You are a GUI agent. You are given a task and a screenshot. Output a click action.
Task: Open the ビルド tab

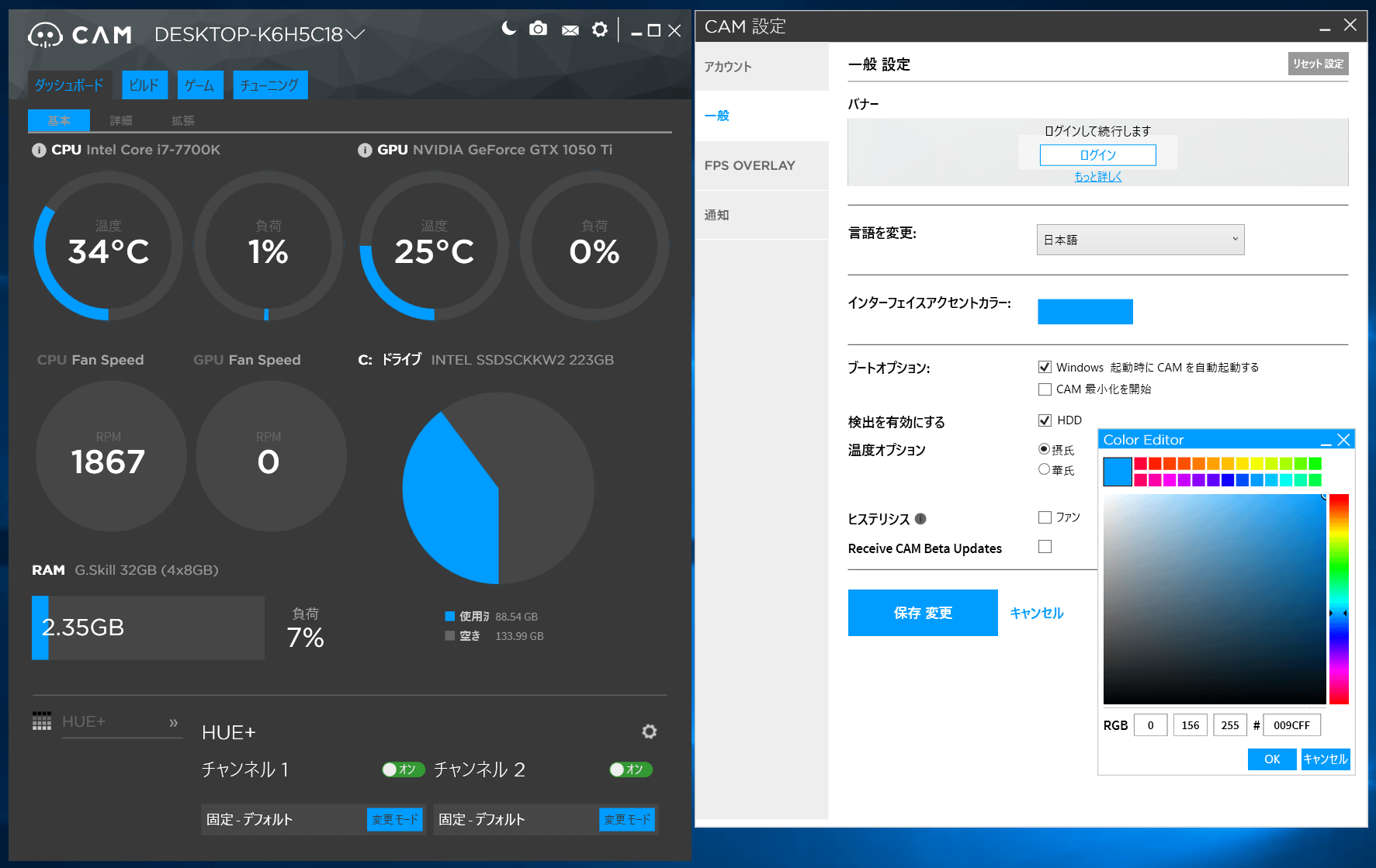144,85
